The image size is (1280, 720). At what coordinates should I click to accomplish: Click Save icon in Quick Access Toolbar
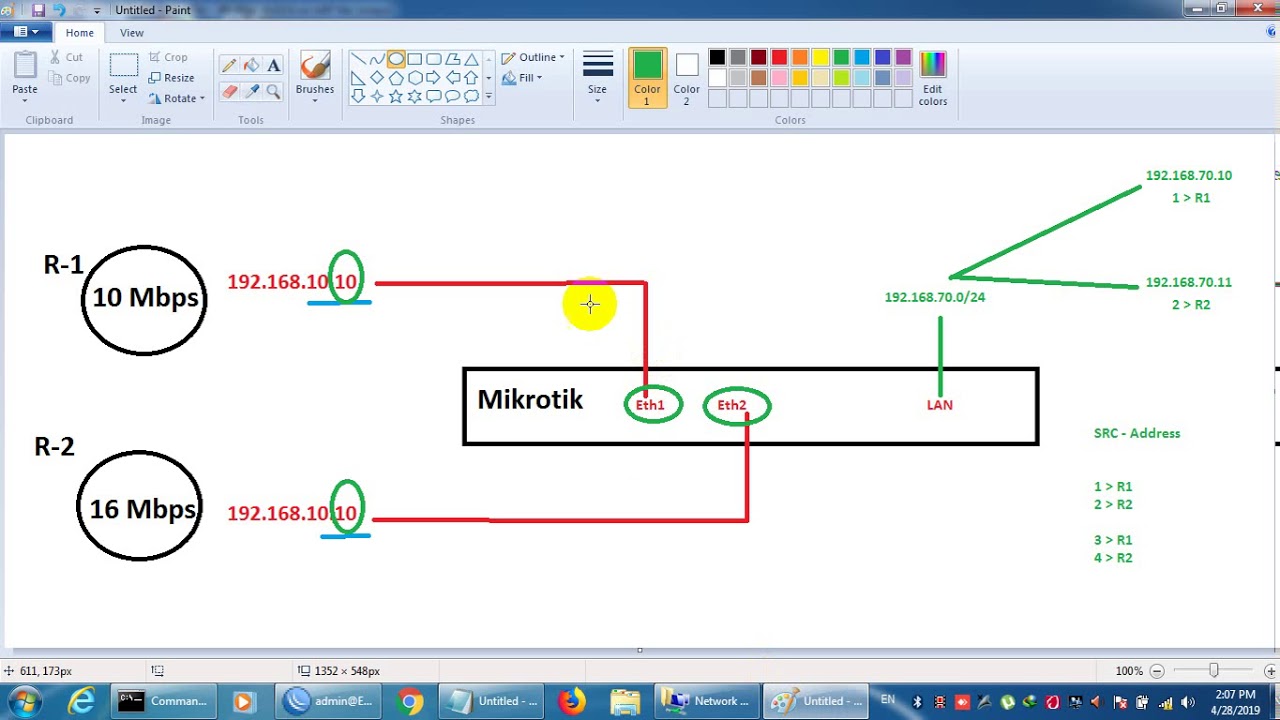tap(39, 10)
